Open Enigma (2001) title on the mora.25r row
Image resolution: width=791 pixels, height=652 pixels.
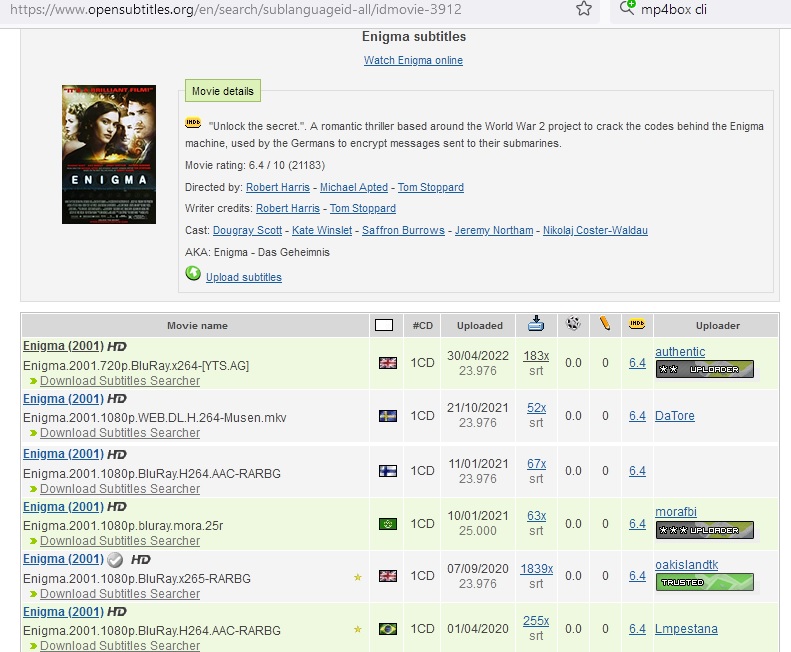point(64,507)
